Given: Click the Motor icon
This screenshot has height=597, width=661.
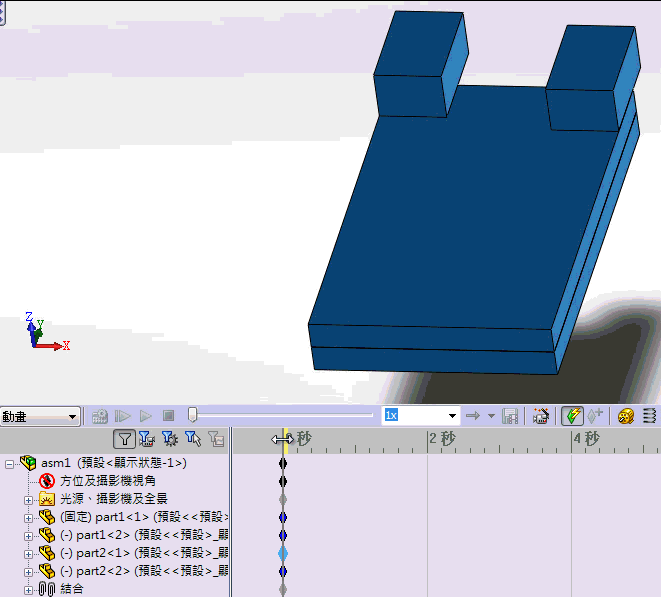Looking at the screenshot, I should 626,416.
